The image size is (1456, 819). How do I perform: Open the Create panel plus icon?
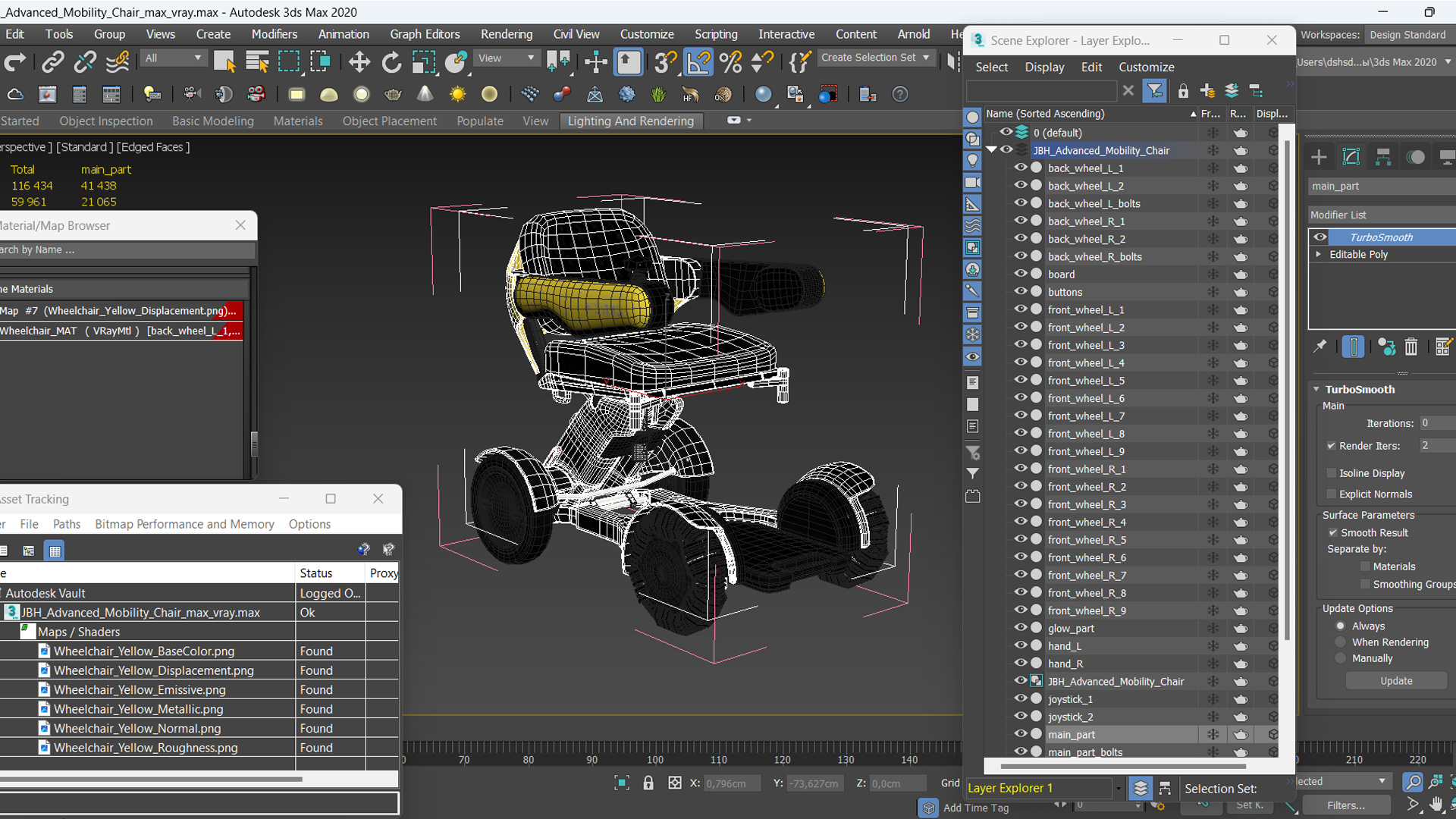click(1319, 157)
